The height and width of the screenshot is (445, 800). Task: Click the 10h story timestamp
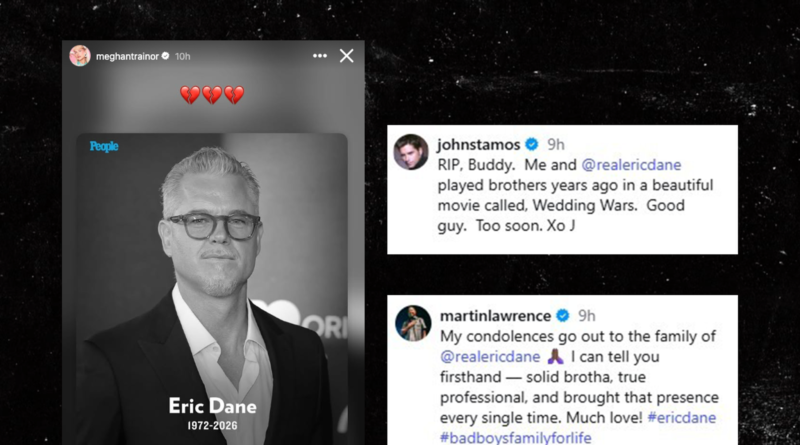pos(183,56)
